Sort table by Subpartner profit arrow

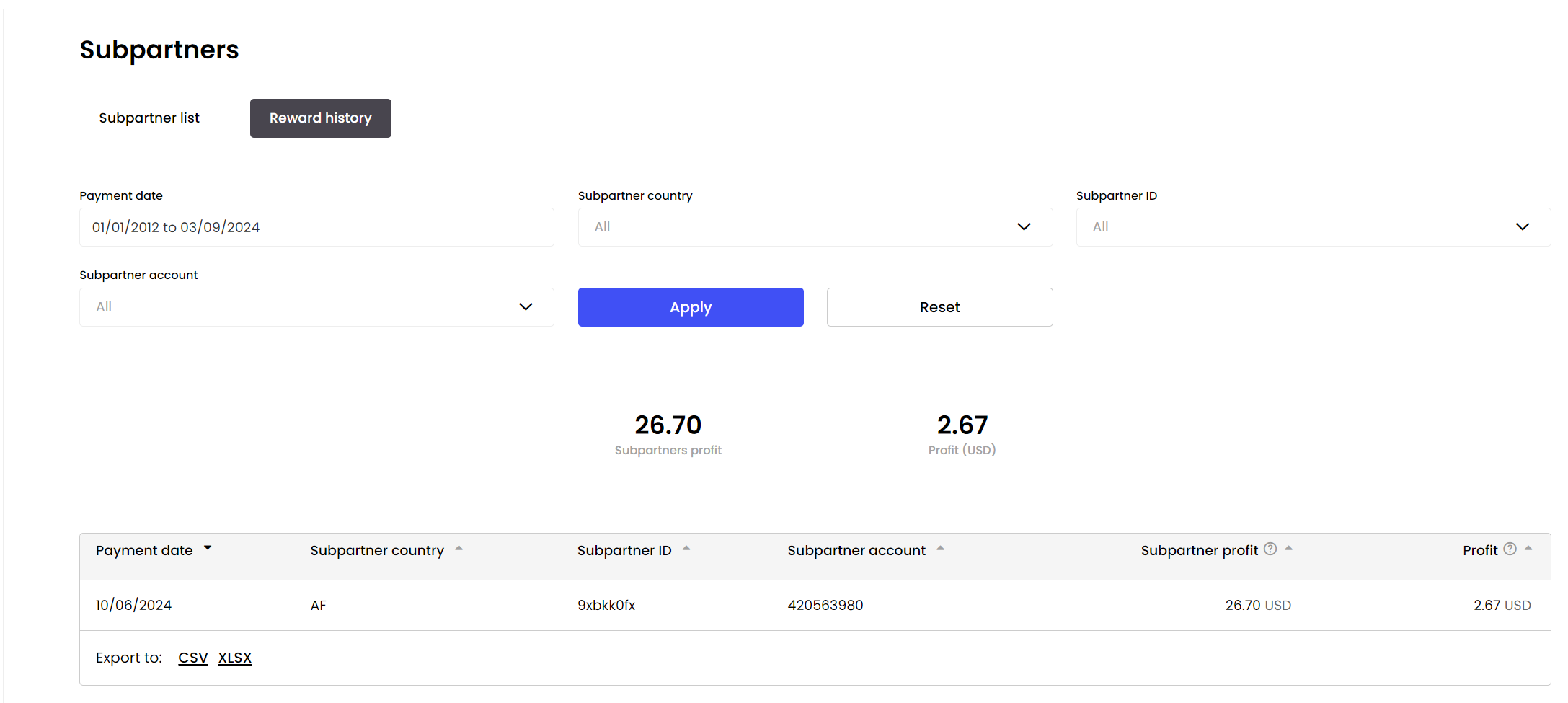[1288, 549]
